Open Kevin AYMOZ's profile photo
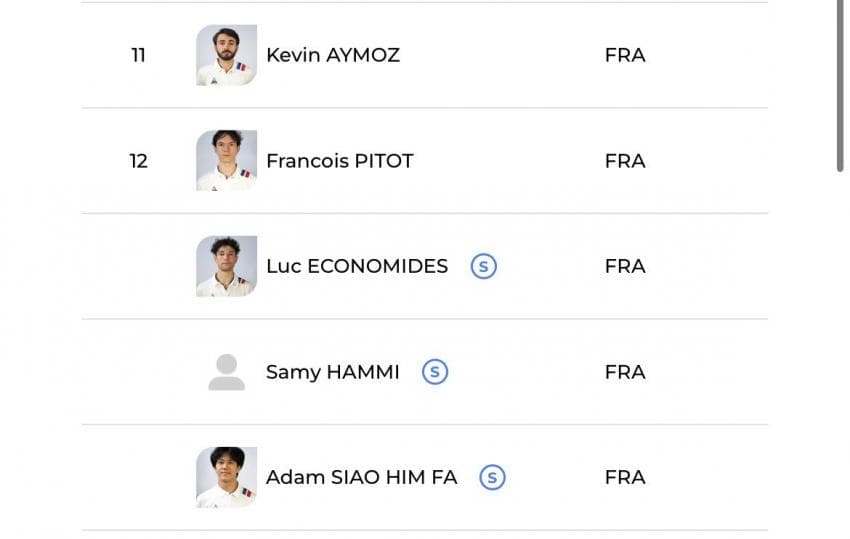 click(227, 55)
